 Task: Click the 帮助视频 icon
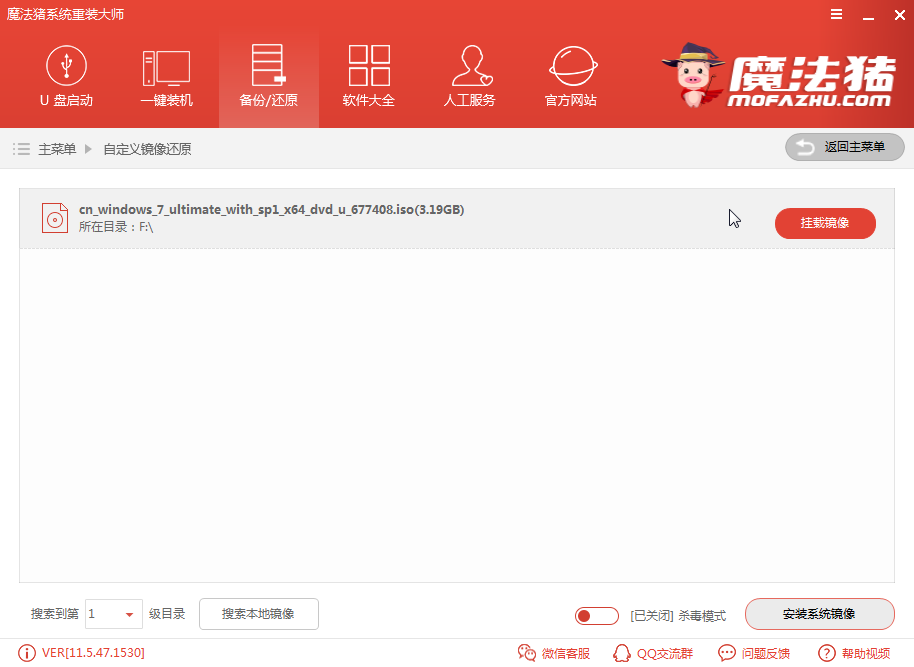pyautogui.click(x=856, y=652)
